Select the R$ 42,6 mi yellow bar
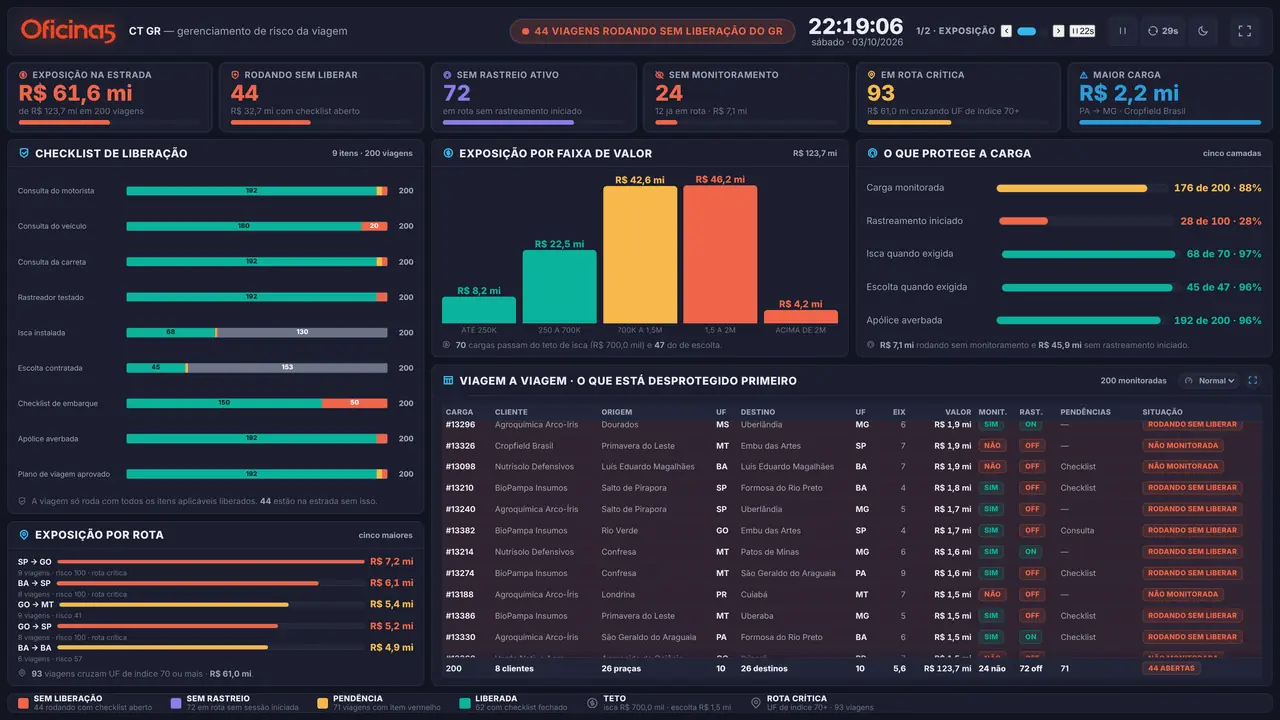Image resolution: width=1280 pixels, height=720 pixels. (x=640, y=255)
